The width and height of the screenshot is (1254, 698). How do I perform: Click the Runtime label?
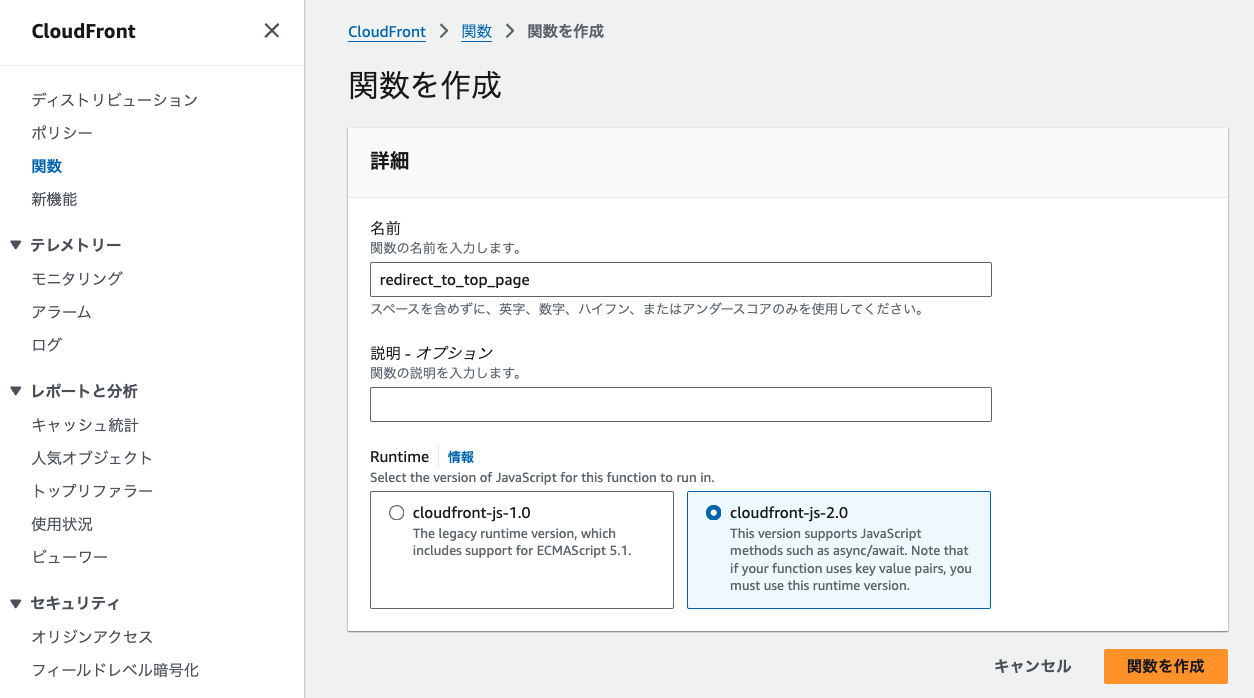click(399, 457)
